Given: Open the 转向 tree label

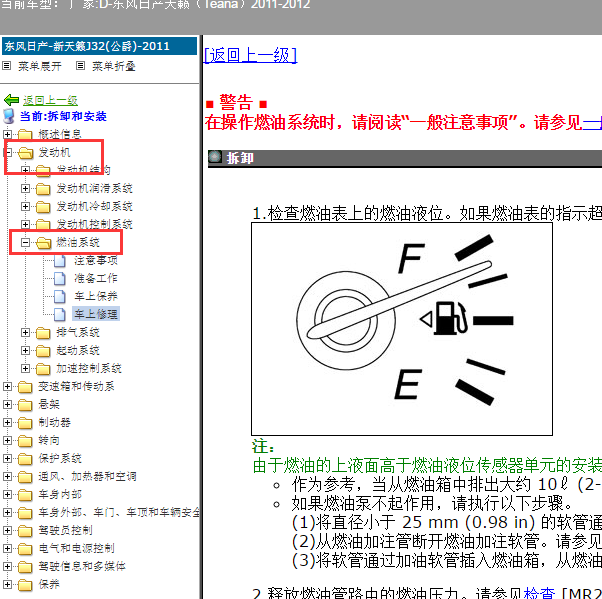Looking at the screenshot, I should [49, 440].
